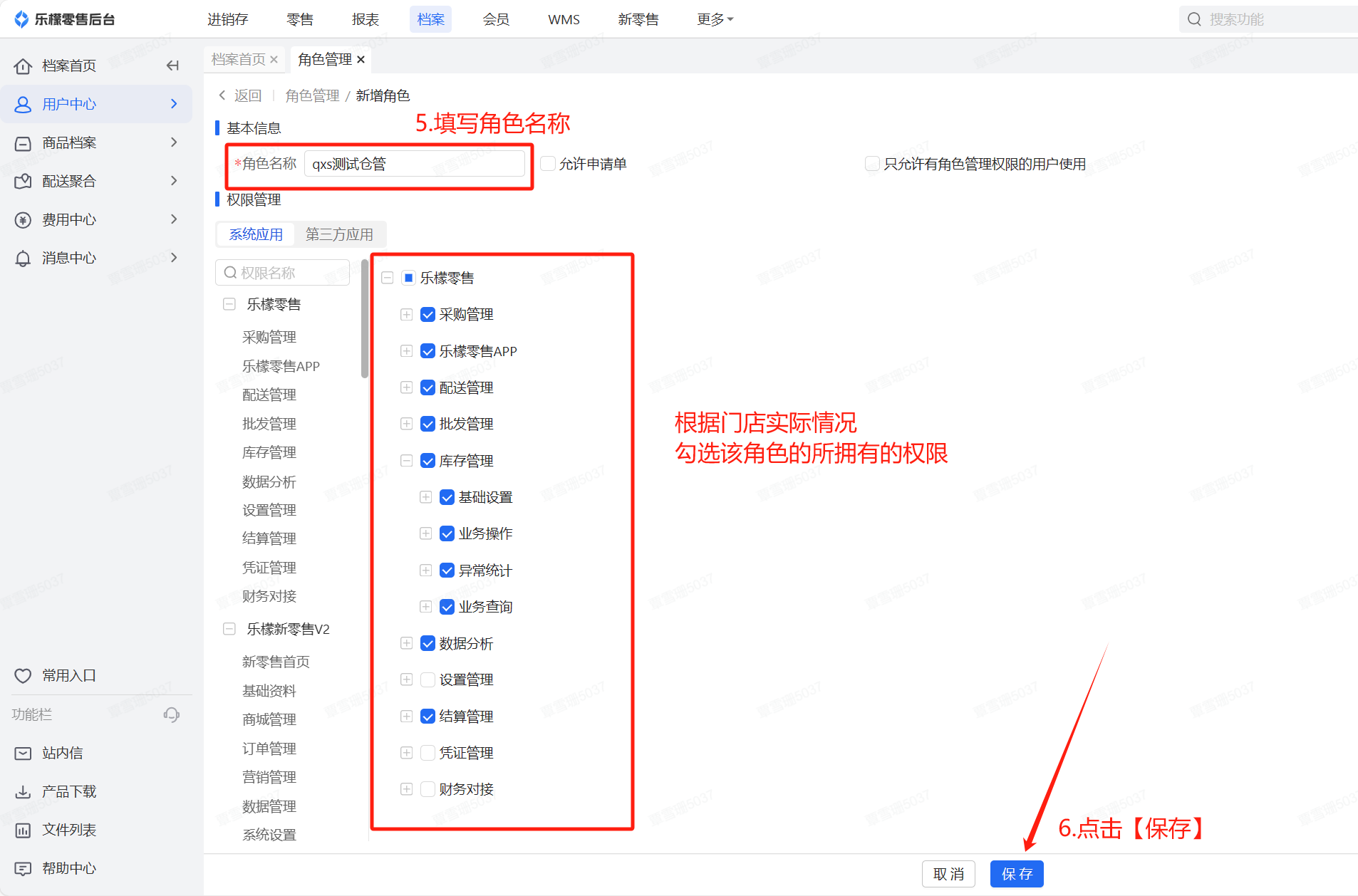This screenshot has height=896, width=1358.
Task: Uncheck the 配送管理 checkbox
Action: coord(427,387)
